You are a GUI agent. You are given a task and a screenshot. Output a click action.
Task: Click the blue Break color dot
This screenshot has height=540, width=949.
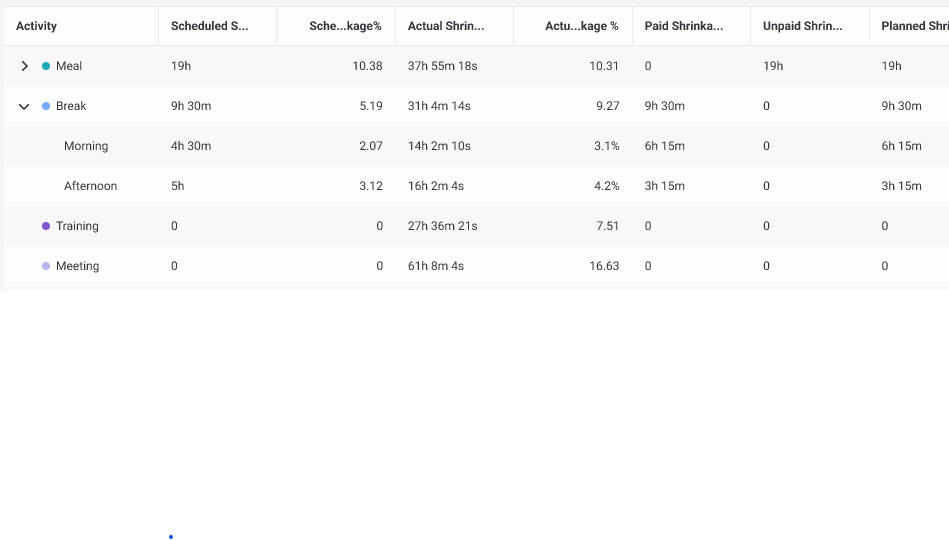(46, 106)
